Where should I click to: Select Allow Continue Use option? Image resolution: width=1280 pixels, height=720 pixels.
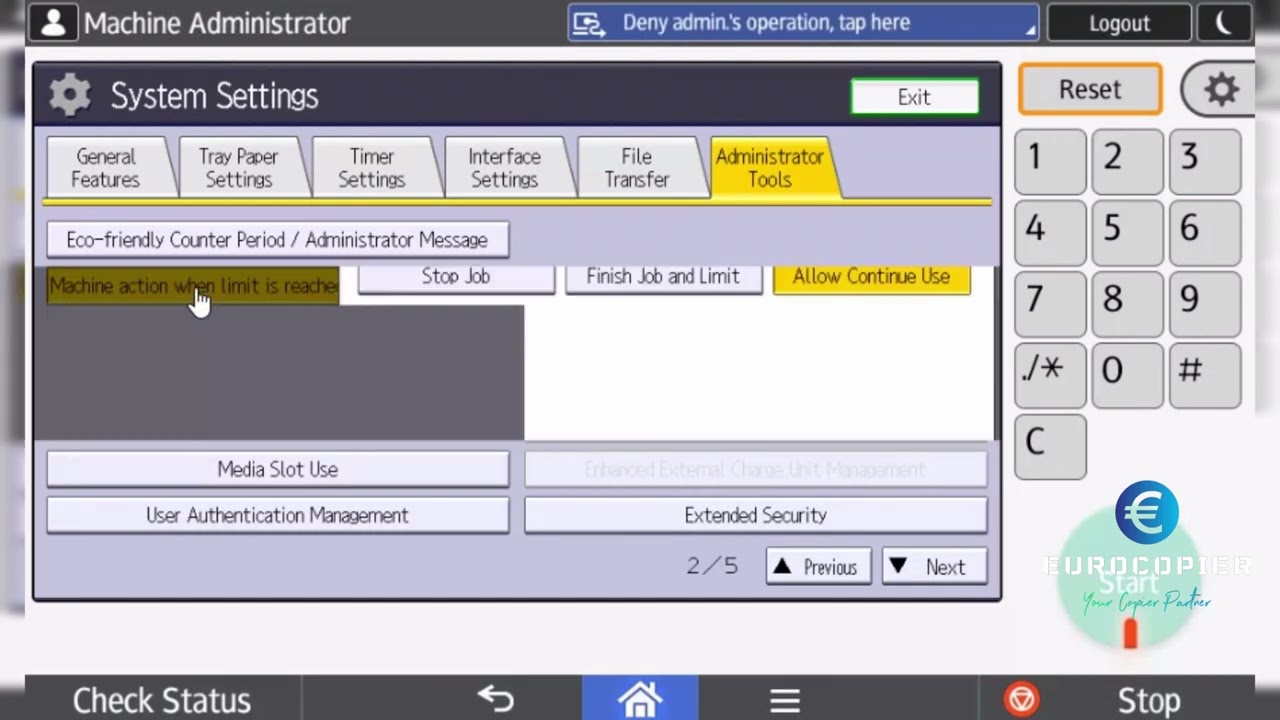pos(871,277)
